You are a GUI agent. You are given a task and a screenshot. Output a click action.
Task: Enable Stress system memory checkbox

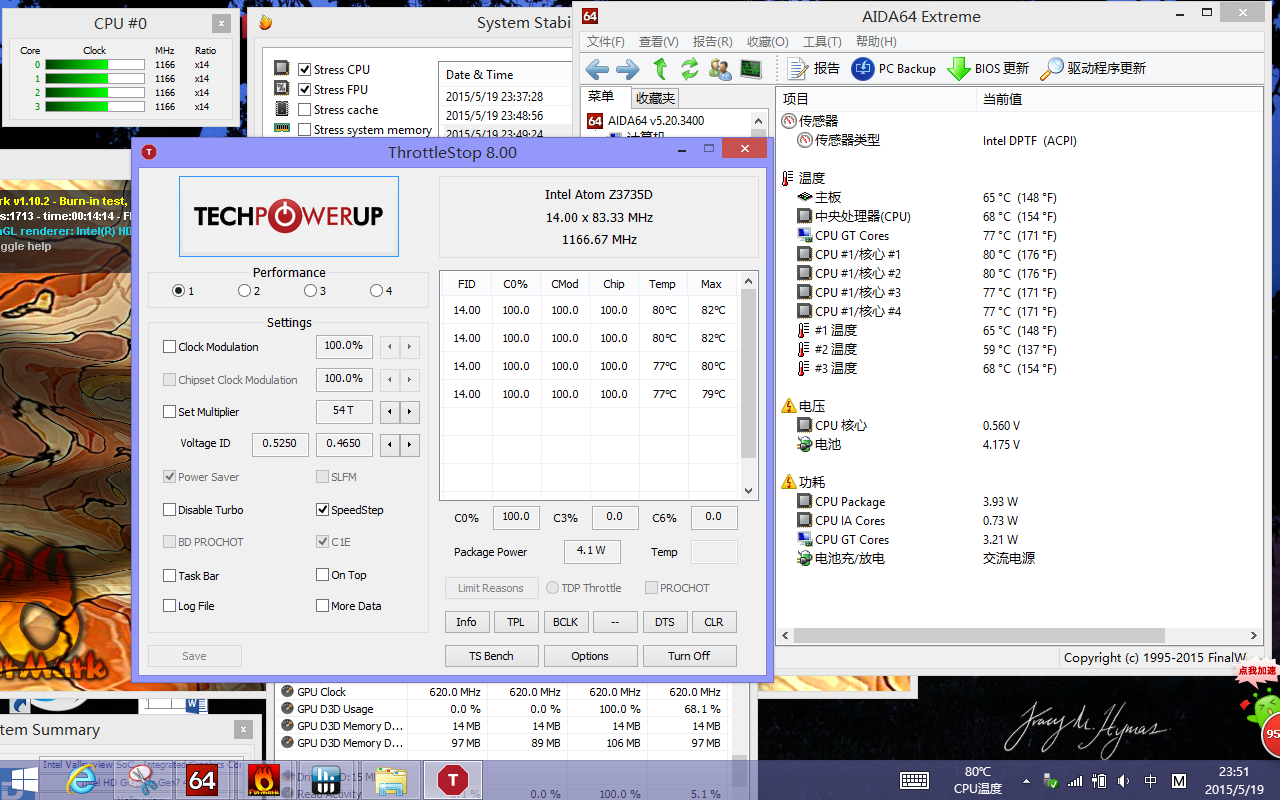click(x=305, y=130)
